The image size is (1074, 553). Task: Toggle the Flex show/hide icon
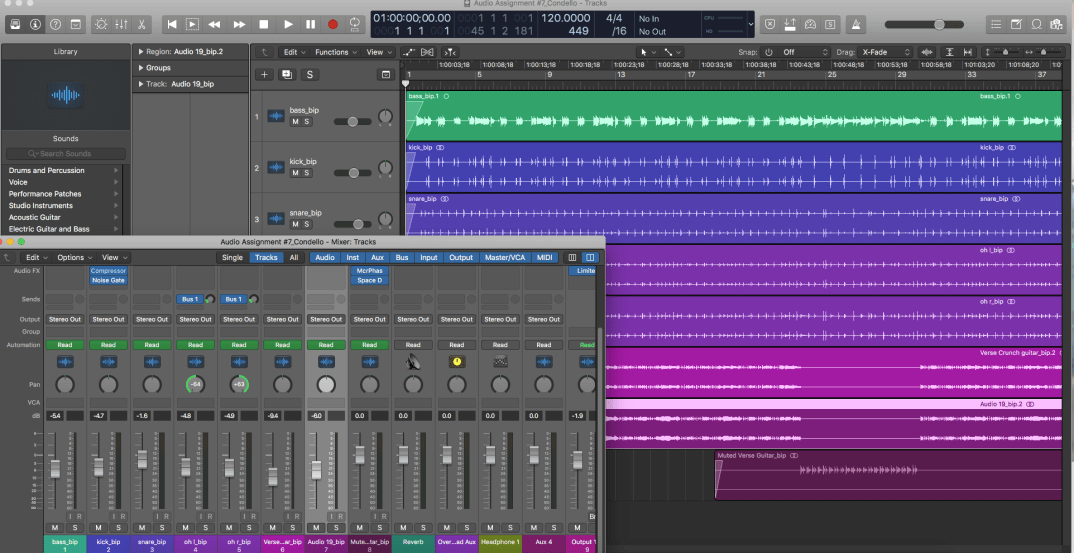click(x=428, y=52)
